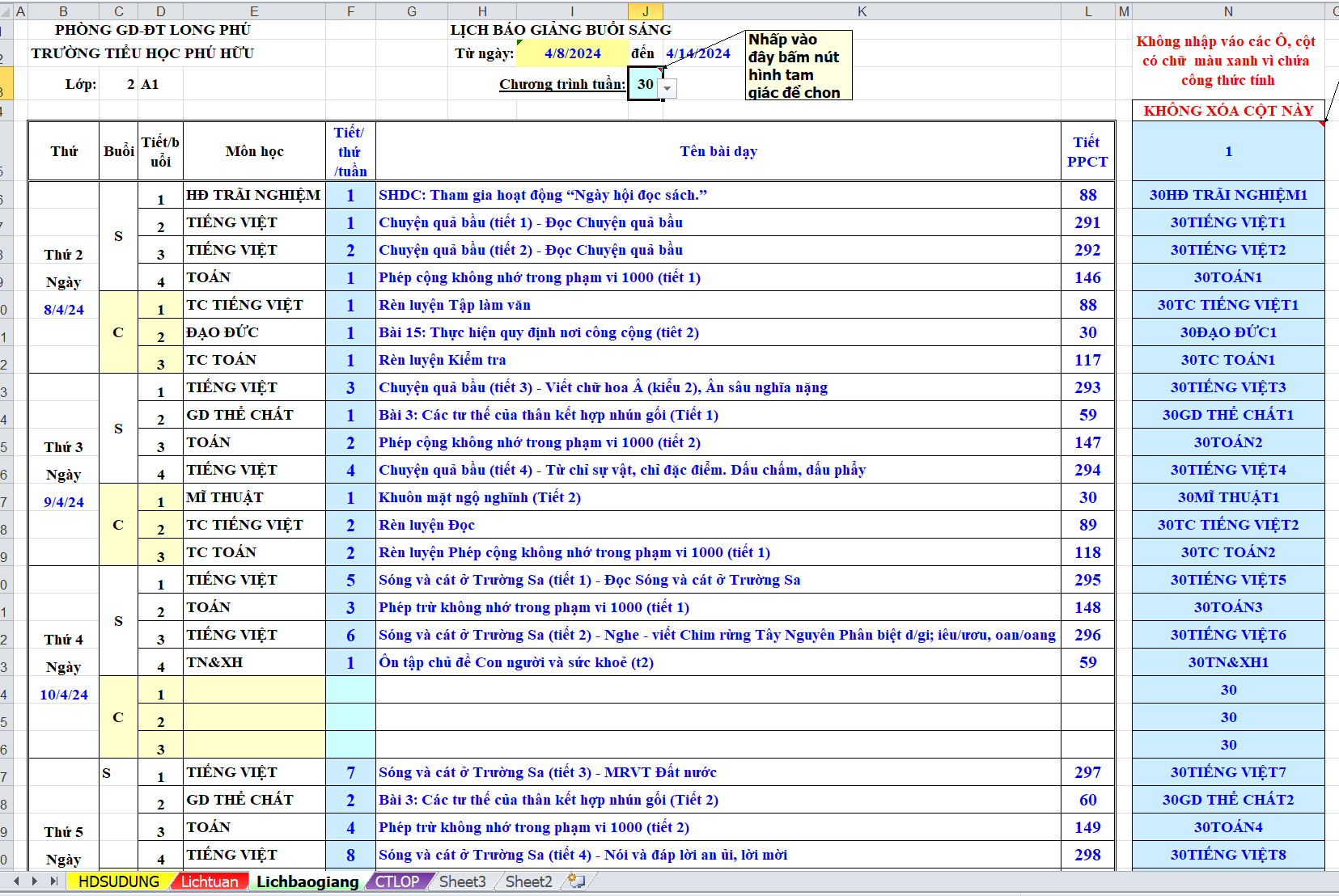This screenshot has width=1339, height=896.
Task: Switch to the HDSUDUNG sheet tab
Action: [119, 881]
